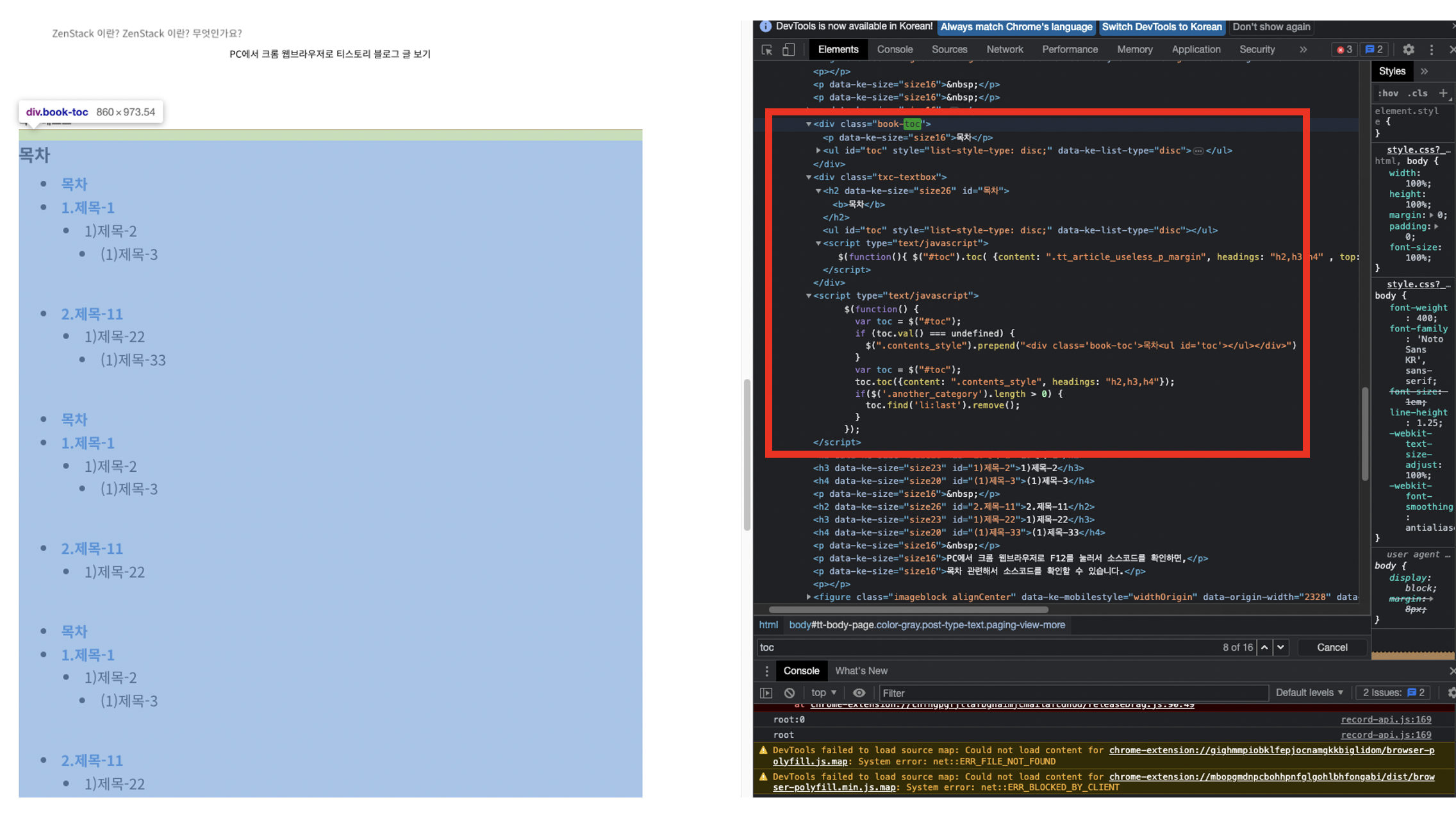Open the DevTools three-dot customize menu
This screenshot has width=1456, height=818.
tap(1431, 50)
